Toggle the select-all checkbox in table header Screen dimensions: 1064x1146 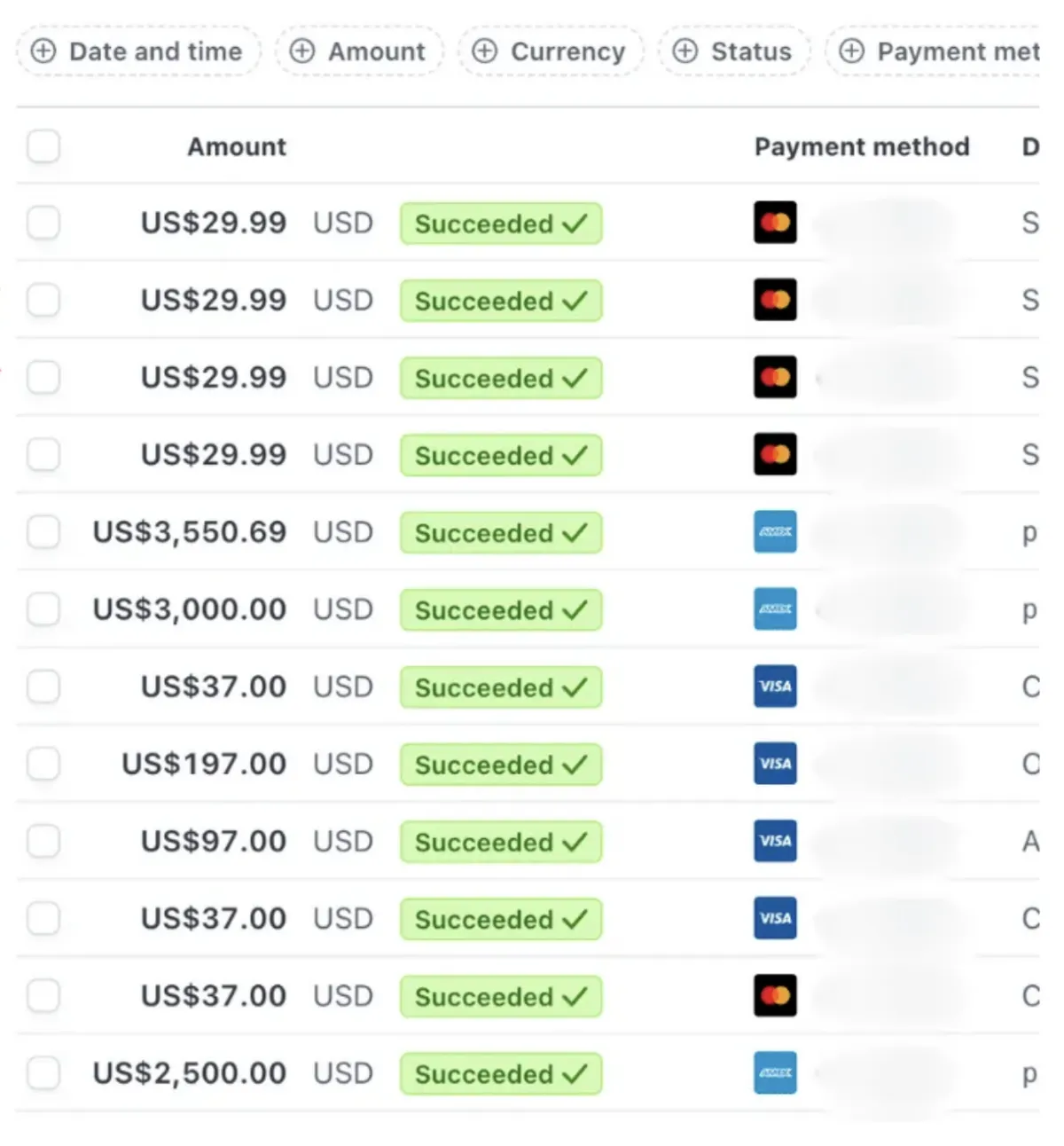[x=43, y=145]
